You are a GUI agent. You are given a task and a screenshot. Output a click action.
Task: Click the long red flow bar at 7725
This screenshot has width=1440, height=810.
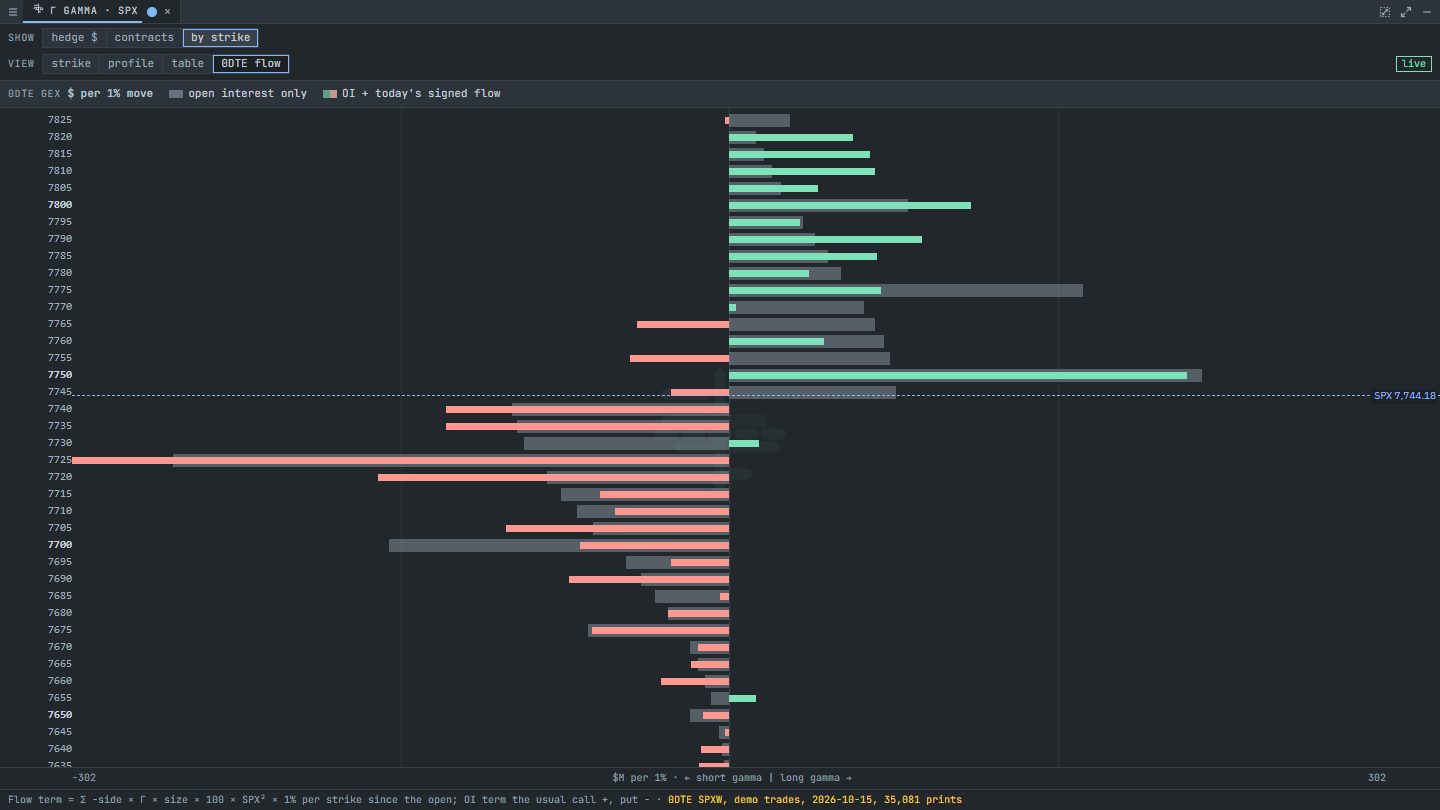(x=400, y=460)
